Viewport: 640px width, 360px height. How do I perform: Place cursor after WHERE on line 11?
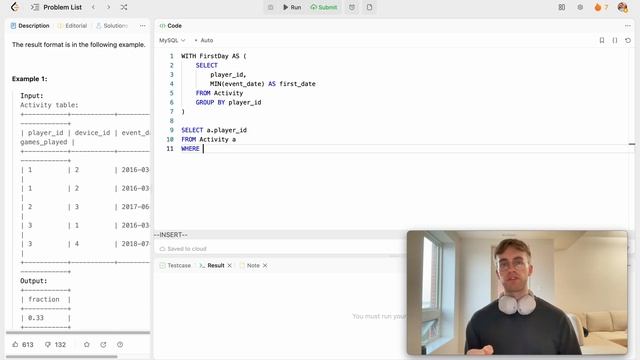pos(203,149)
